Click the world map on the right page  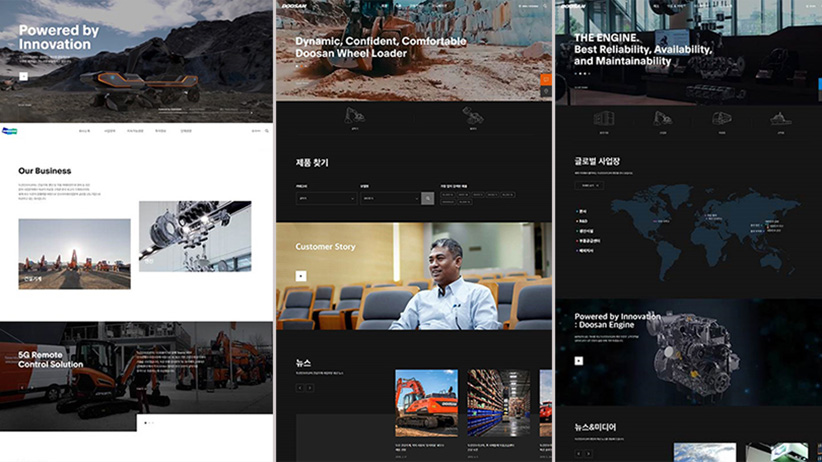click(705, 231)
